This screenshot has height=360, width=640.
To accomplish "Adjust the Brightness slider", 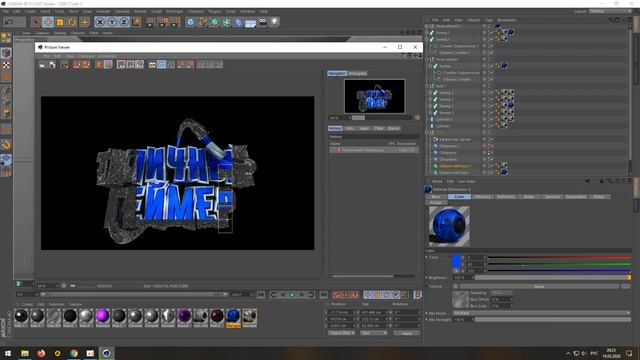I will click(553, 278).
